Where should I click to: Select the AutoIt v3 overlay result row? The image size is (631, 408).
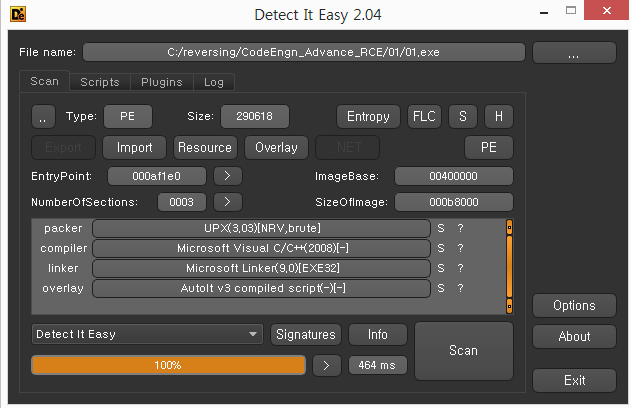point(262,288)
